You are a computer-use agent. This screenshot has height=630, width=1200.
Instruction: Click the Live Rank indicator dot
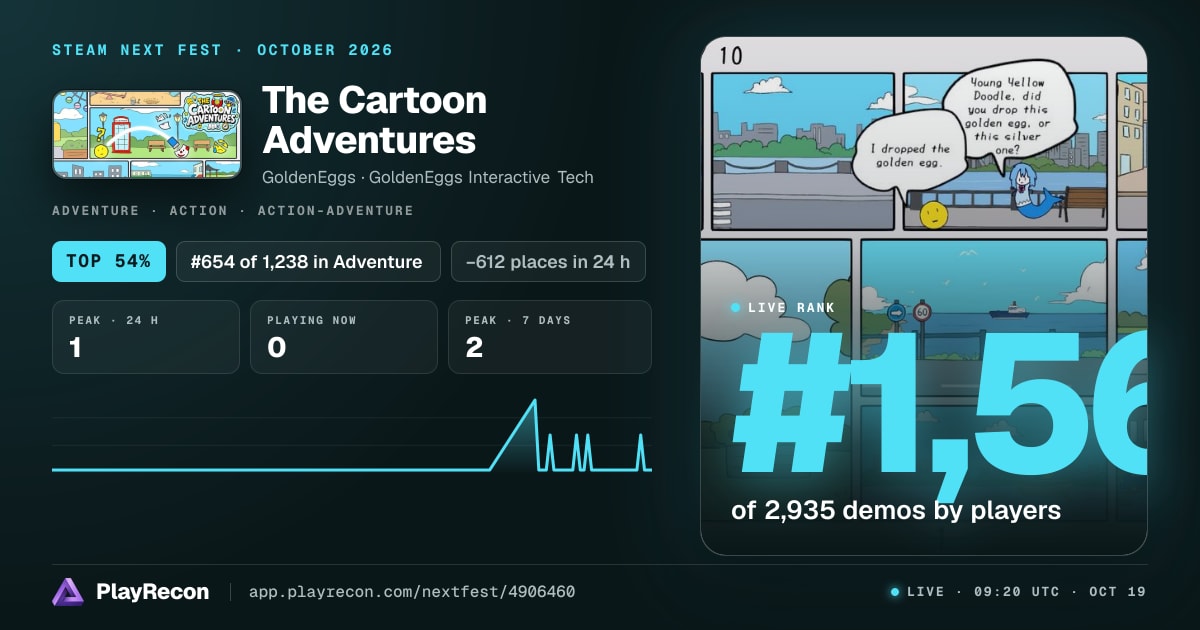coord(736,308)
